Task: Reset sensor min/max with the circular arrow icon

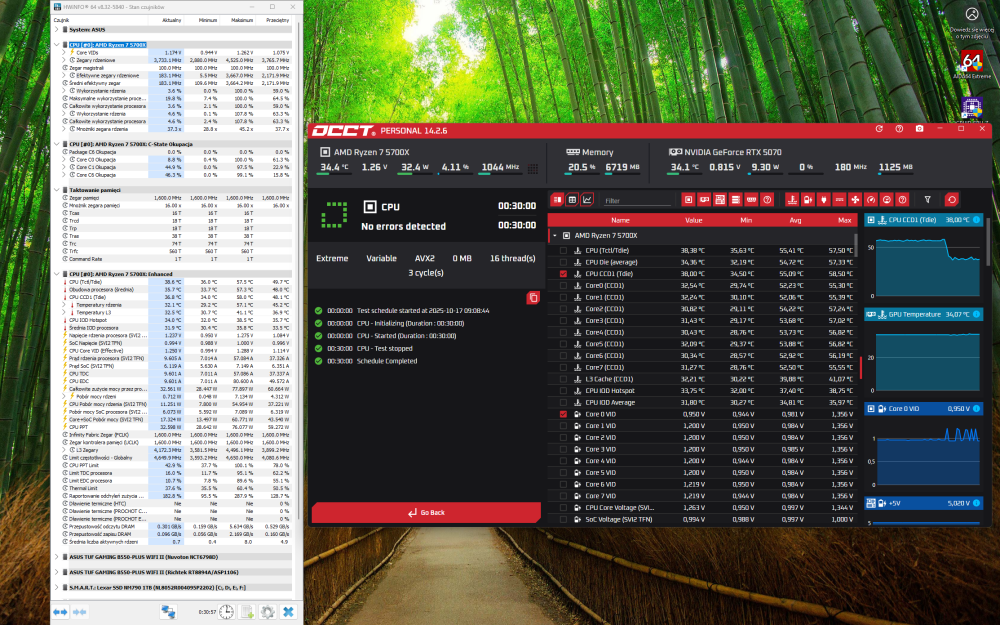Action: 951,200
